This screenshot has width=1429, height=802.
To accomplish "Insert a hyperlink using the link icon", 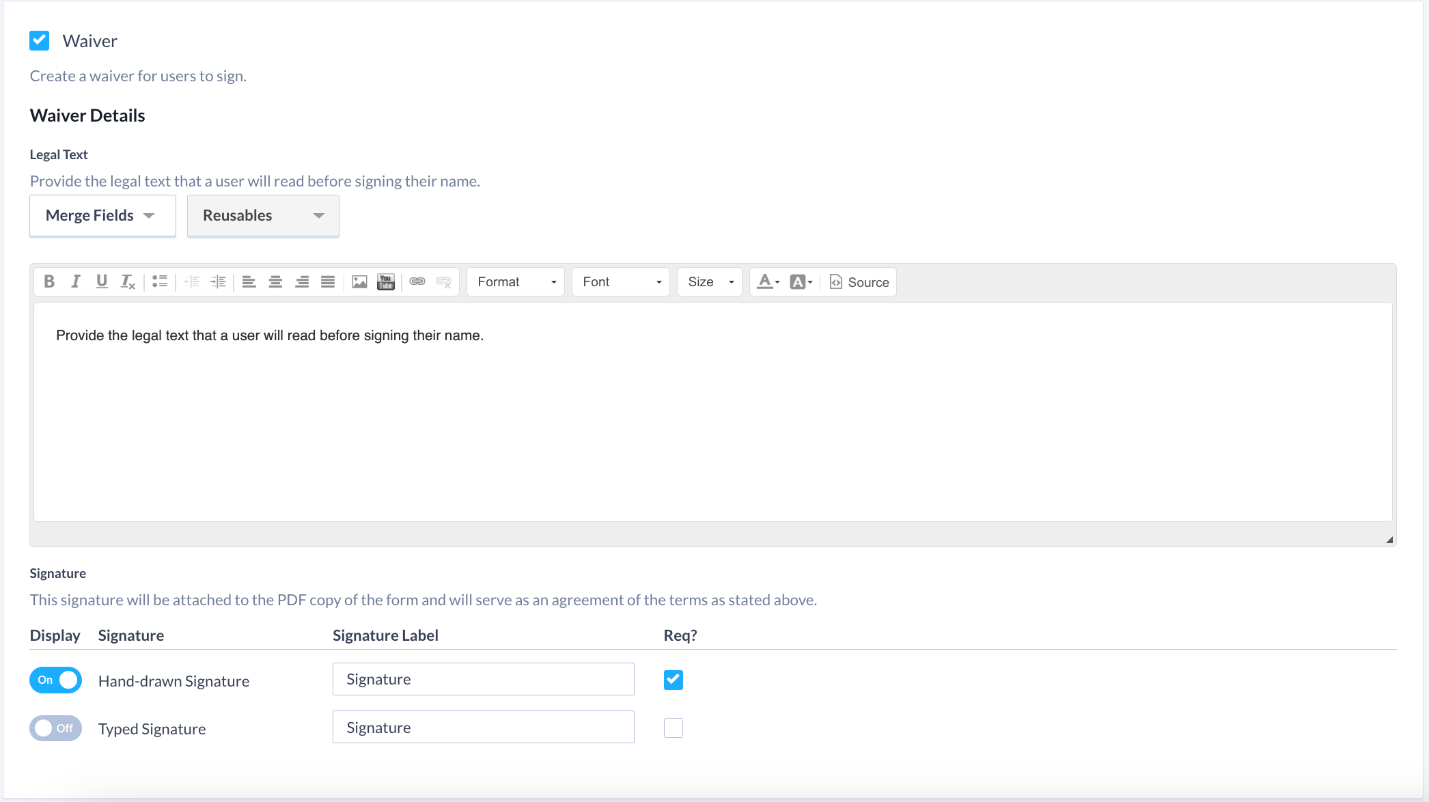I will 417,281.
